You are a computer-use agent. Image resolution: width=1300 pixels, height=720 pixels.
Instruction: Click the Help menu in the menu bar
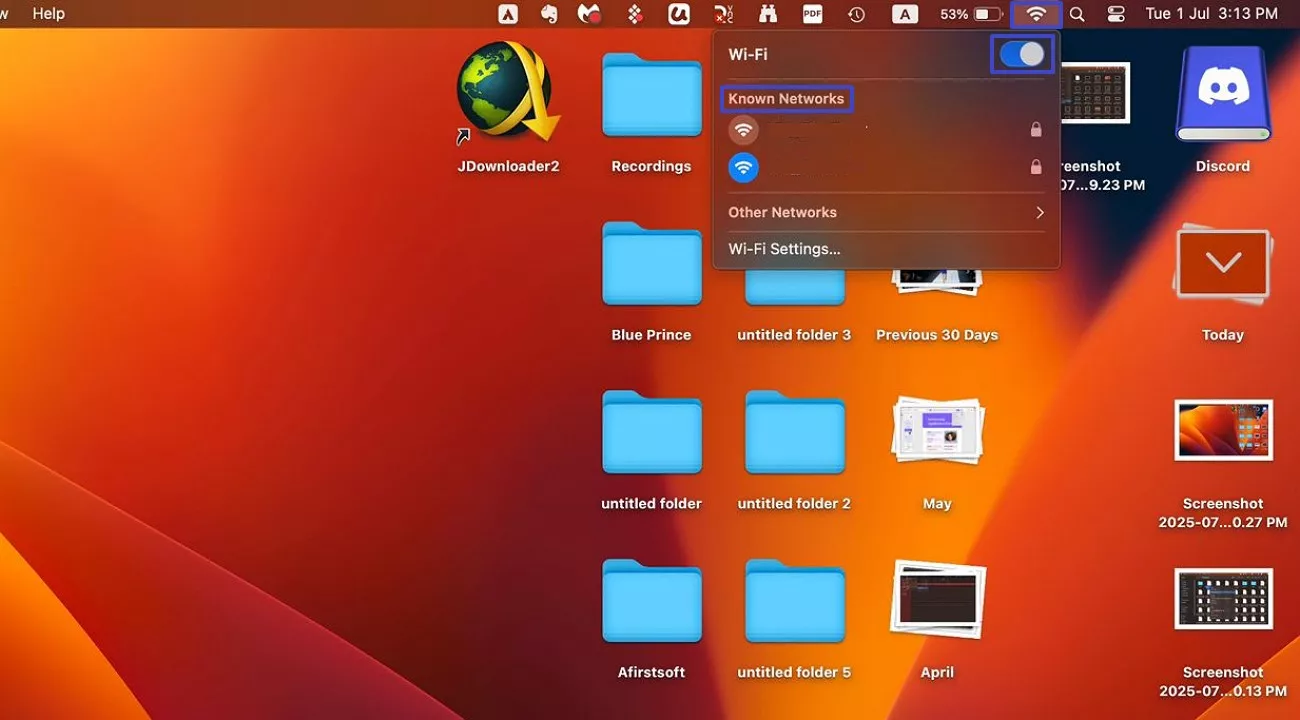47,14
